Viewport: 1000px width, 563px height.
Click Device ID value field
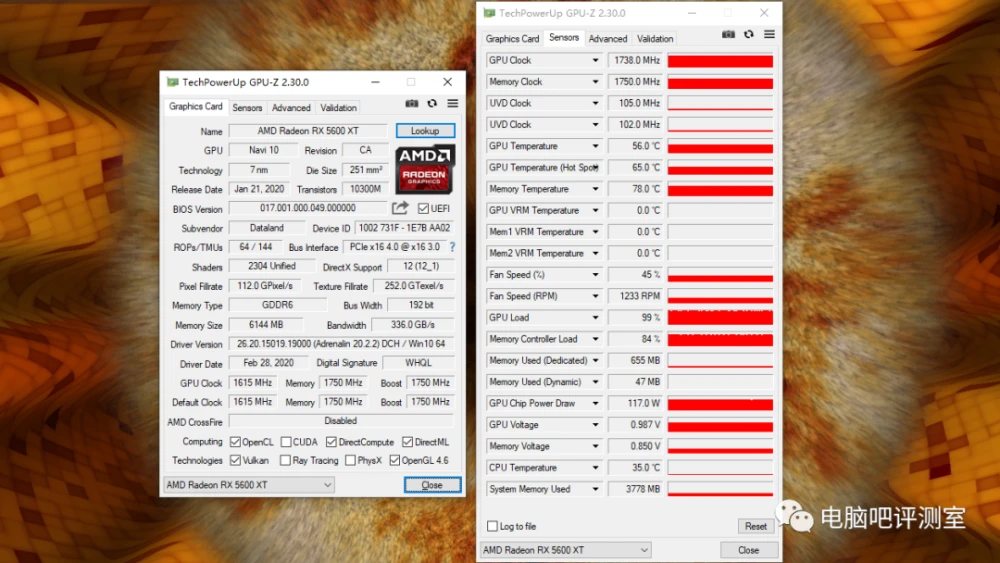coord(404,228)
